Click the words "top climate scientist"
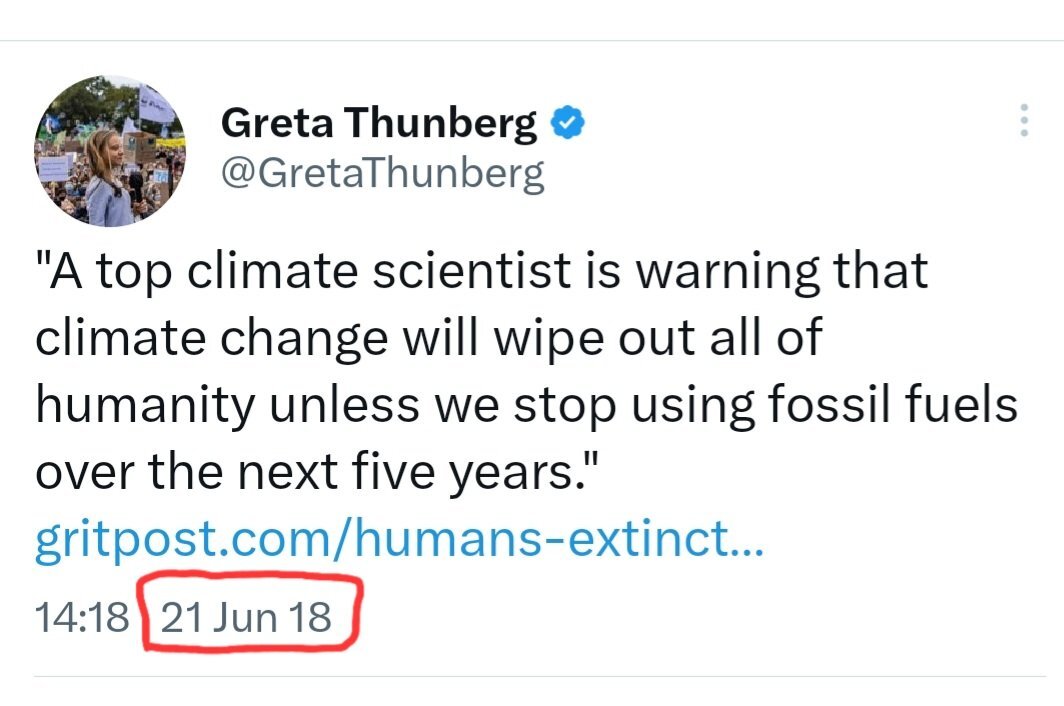The height and width of the screenshot is (706, 1064). coord(326,271)
